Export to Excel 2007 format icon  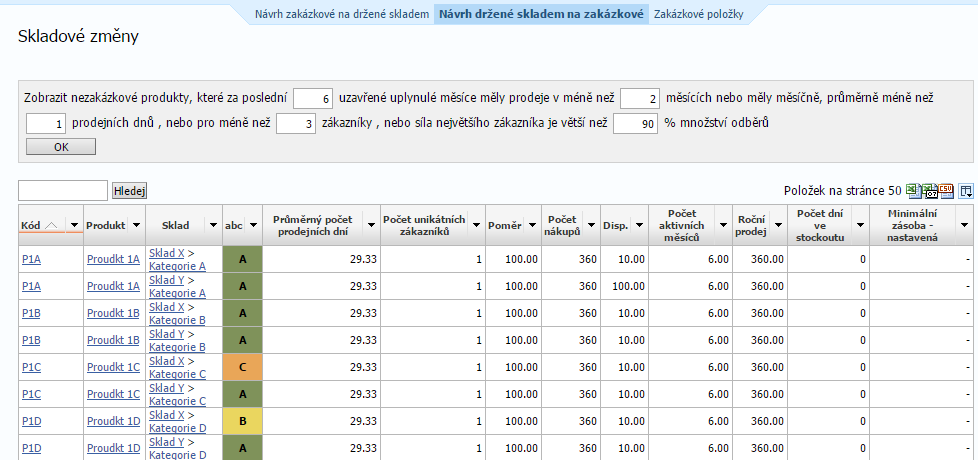(x=929, y=190)
